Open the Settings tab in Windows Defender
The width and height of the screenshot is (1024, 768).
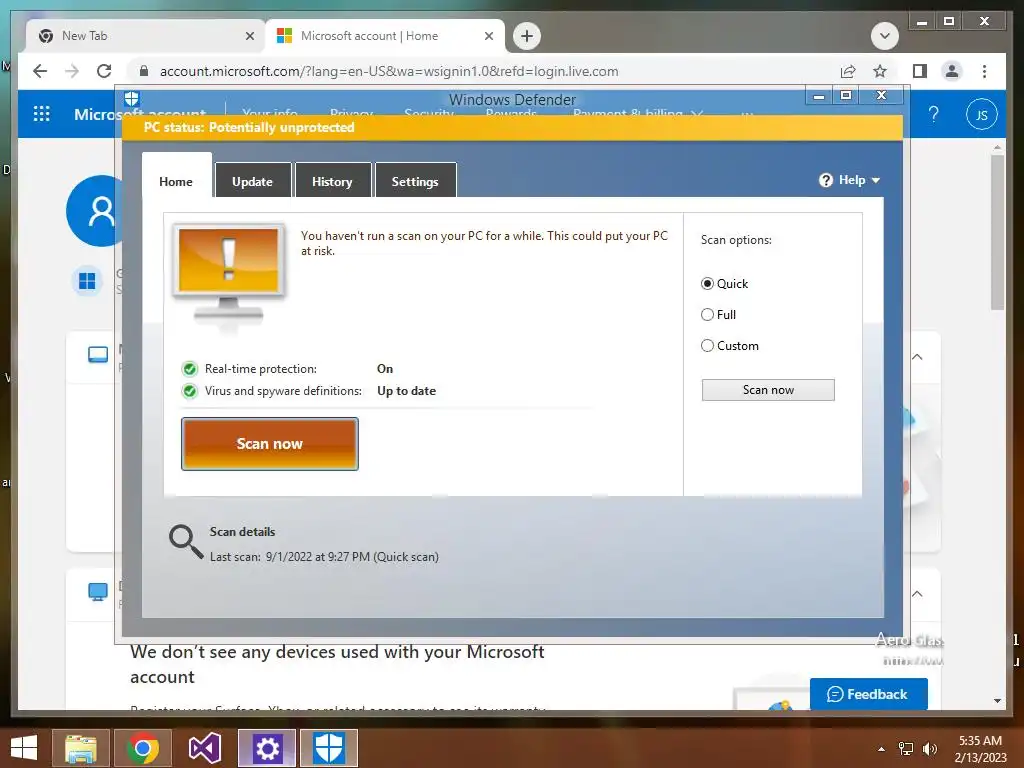point(415,181)
